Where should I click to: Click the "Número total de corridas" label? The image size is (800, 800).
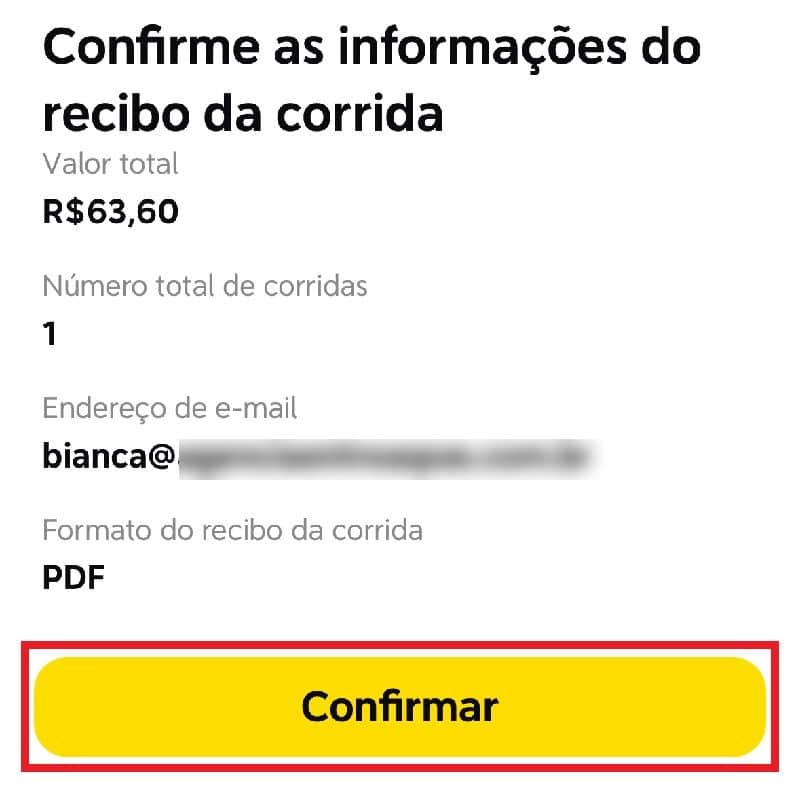tap(205, 286)
